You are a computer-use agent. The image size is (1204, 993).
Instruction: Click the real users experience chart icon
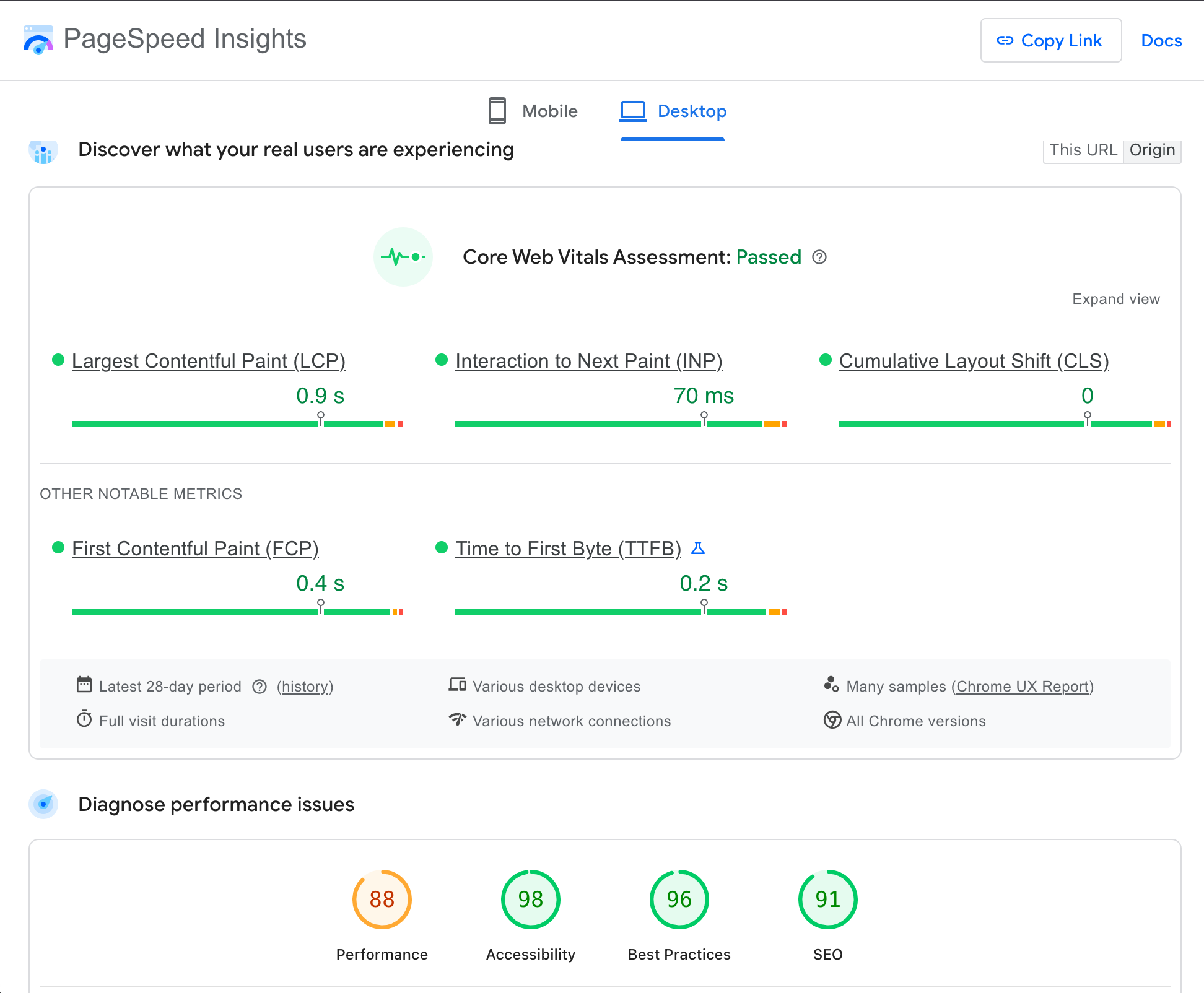pos(43,152)
